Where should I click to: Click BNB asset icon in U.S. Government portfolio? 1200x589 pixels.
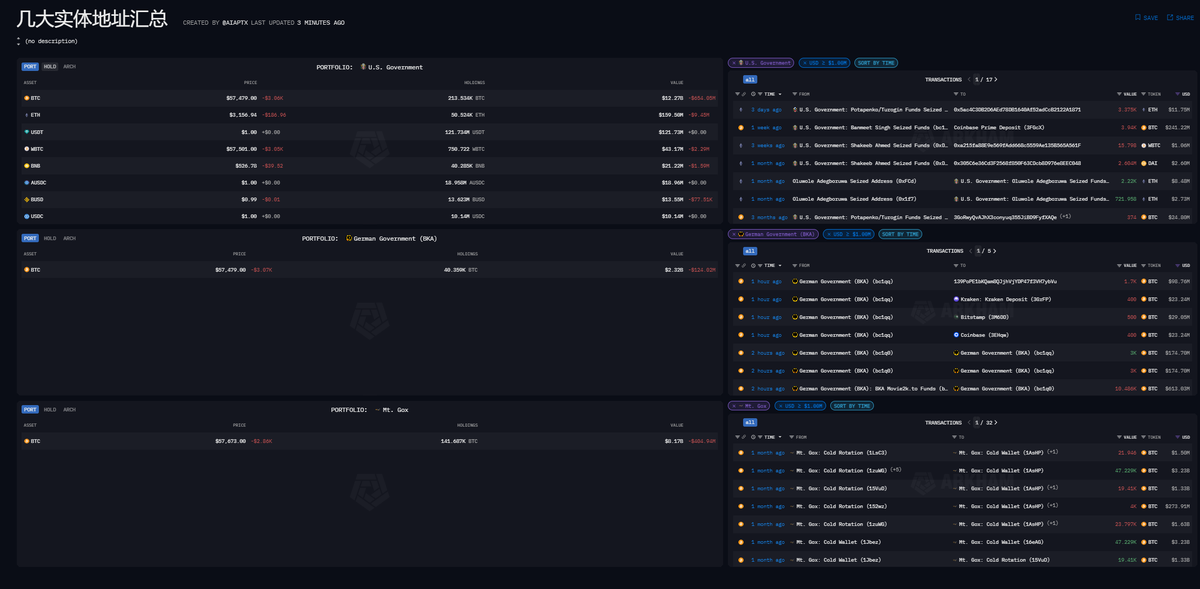[x=27, y=166]
